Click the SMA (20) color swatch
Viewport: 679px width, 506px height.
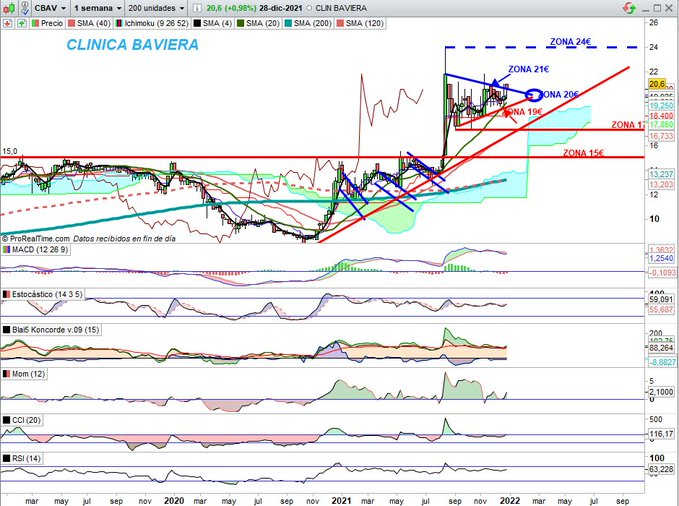tap(240, 23)
